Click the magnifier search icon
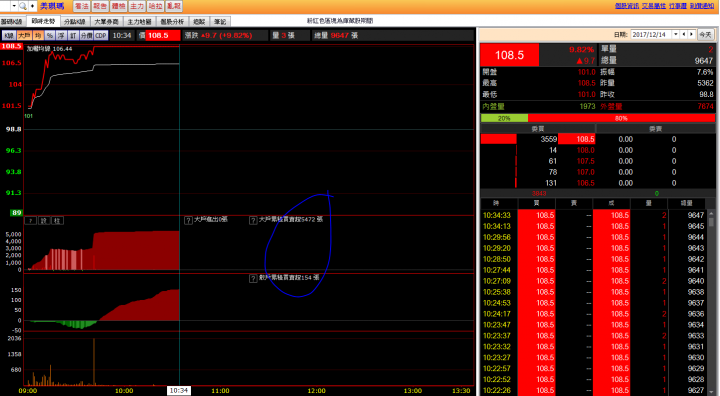 [22, 6]
